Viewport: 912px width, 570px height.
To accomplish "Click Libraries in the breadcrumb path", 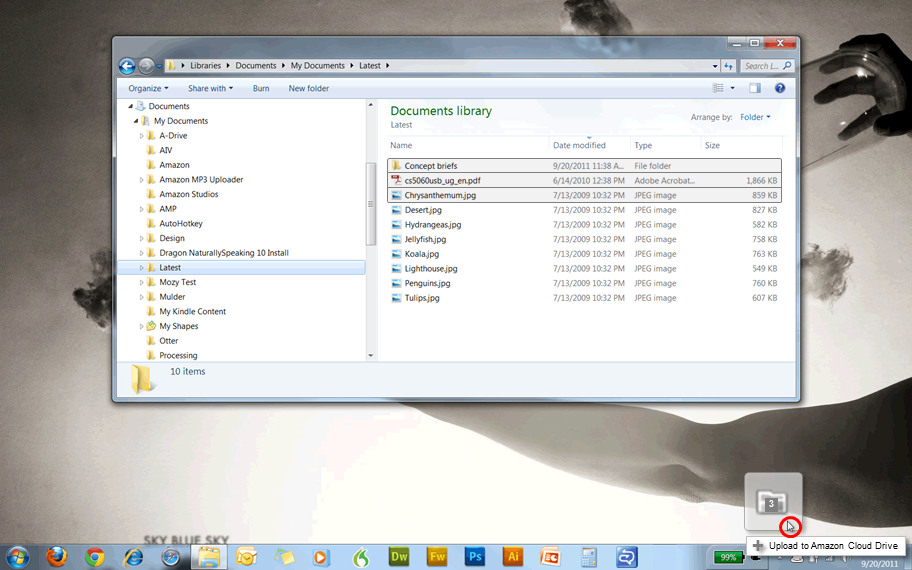I will click(x=205, y=66).
